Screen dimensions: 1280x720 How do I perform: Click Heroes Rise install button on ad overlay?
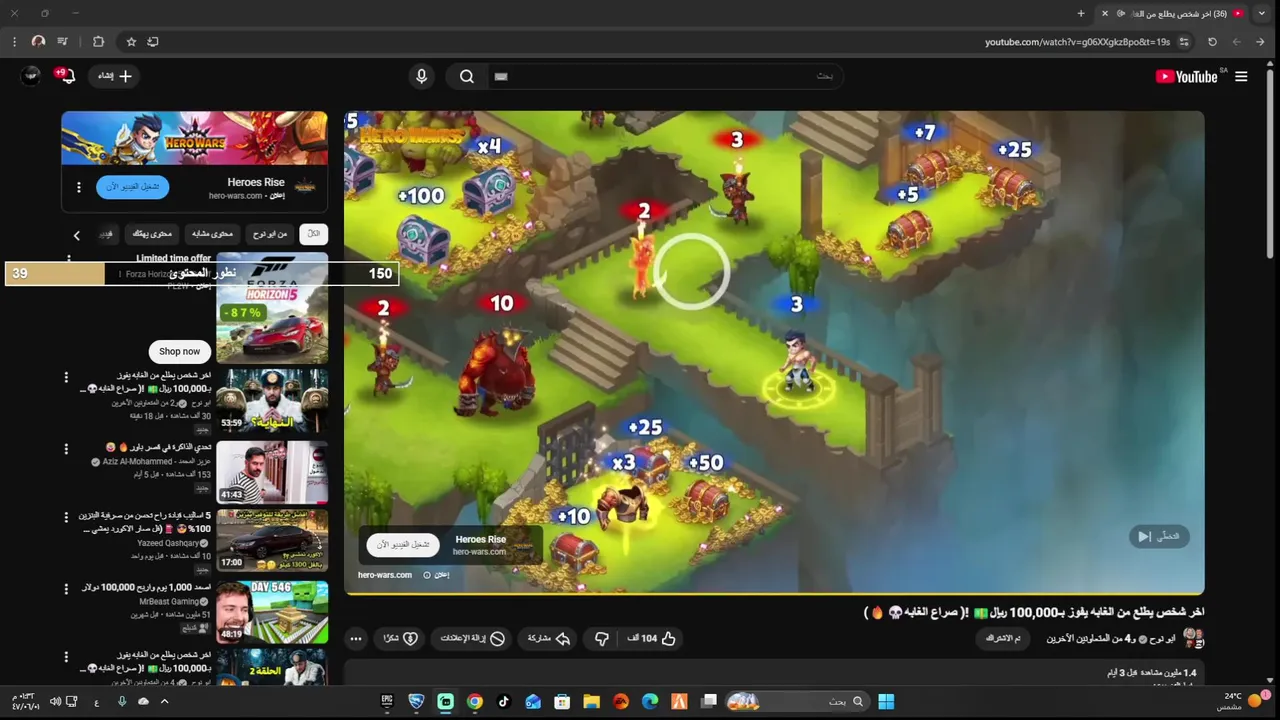point(403,545)
